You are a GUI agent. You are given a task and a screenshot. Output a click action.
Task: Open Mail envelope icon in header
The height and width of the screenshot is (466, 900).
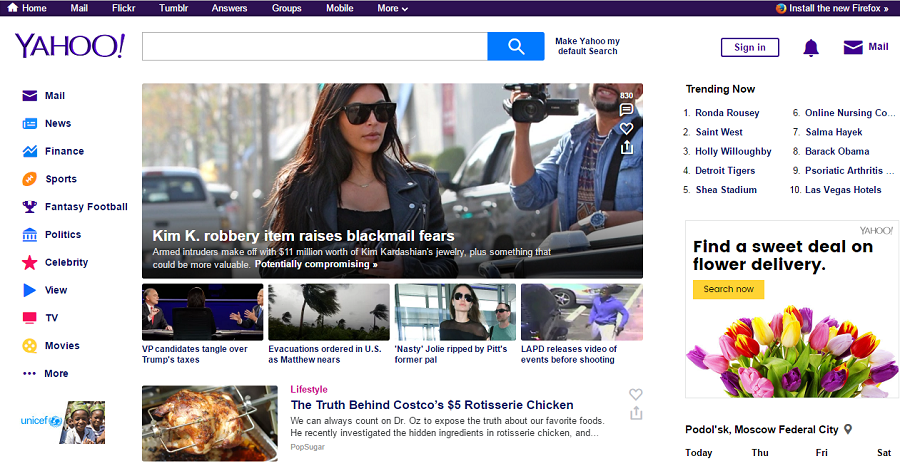[853, 47]
